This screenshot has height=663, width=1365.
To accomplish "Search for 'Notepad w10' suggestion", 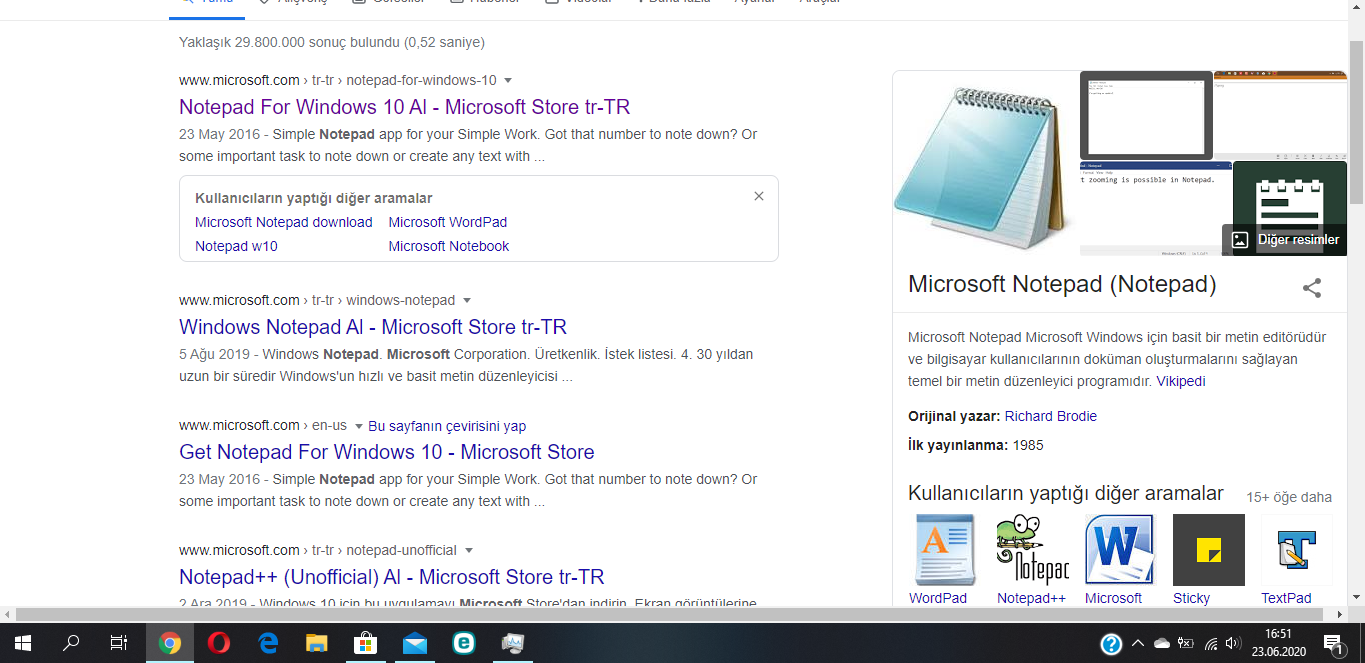I will (236, 246).
